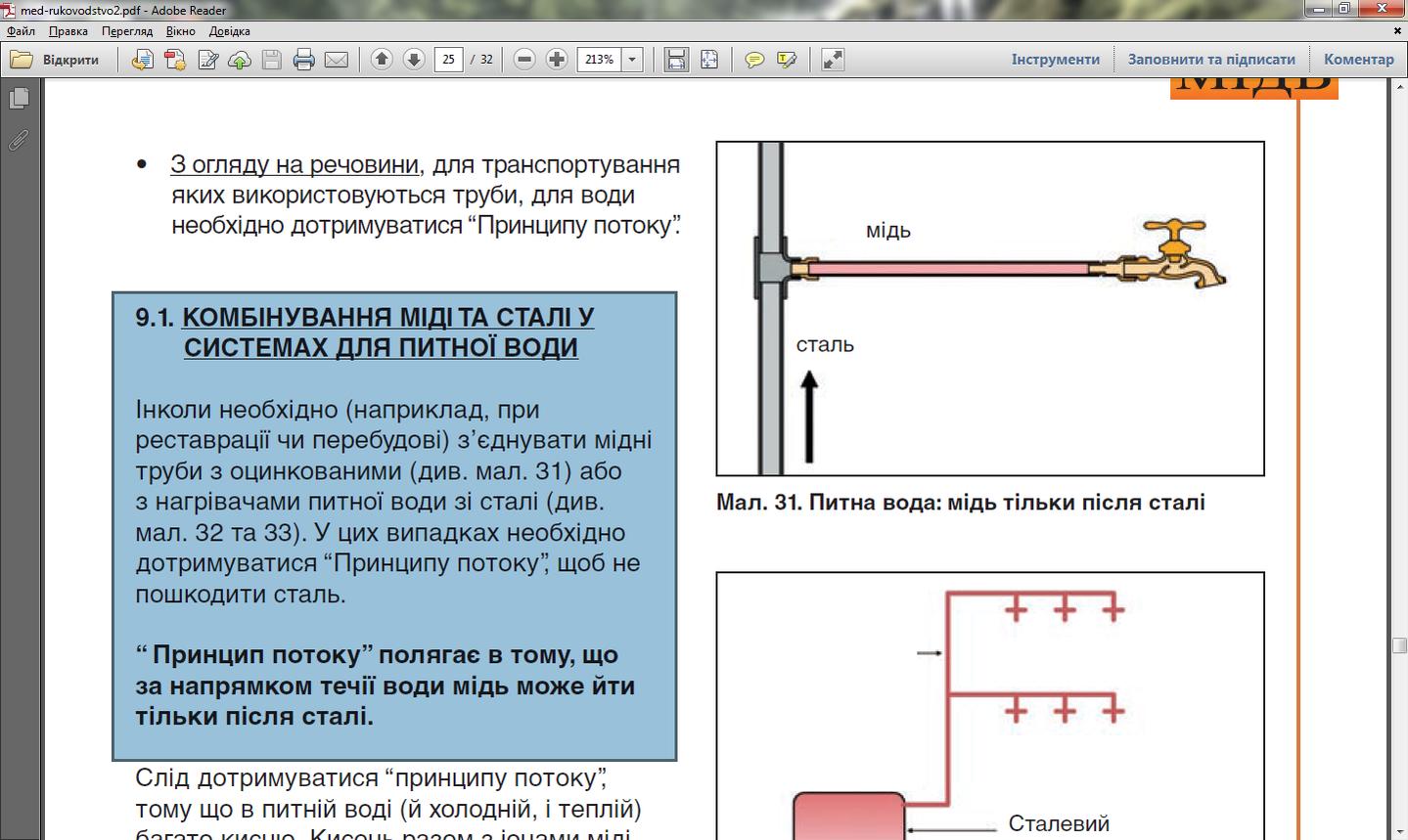The image size is (1408, 840).
Task: Click the сталь label in the diagram
Action: [x=825, y=344]
